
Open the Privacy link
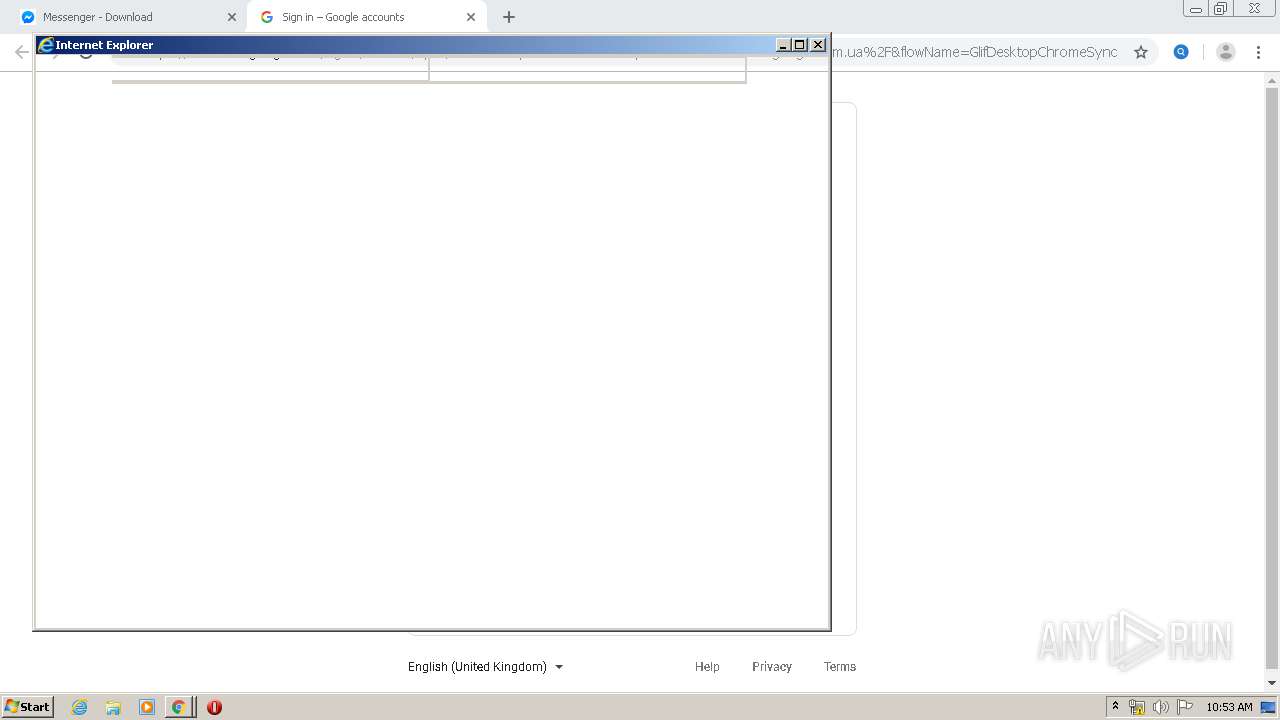pyautogui.click(x=772, y=667)
